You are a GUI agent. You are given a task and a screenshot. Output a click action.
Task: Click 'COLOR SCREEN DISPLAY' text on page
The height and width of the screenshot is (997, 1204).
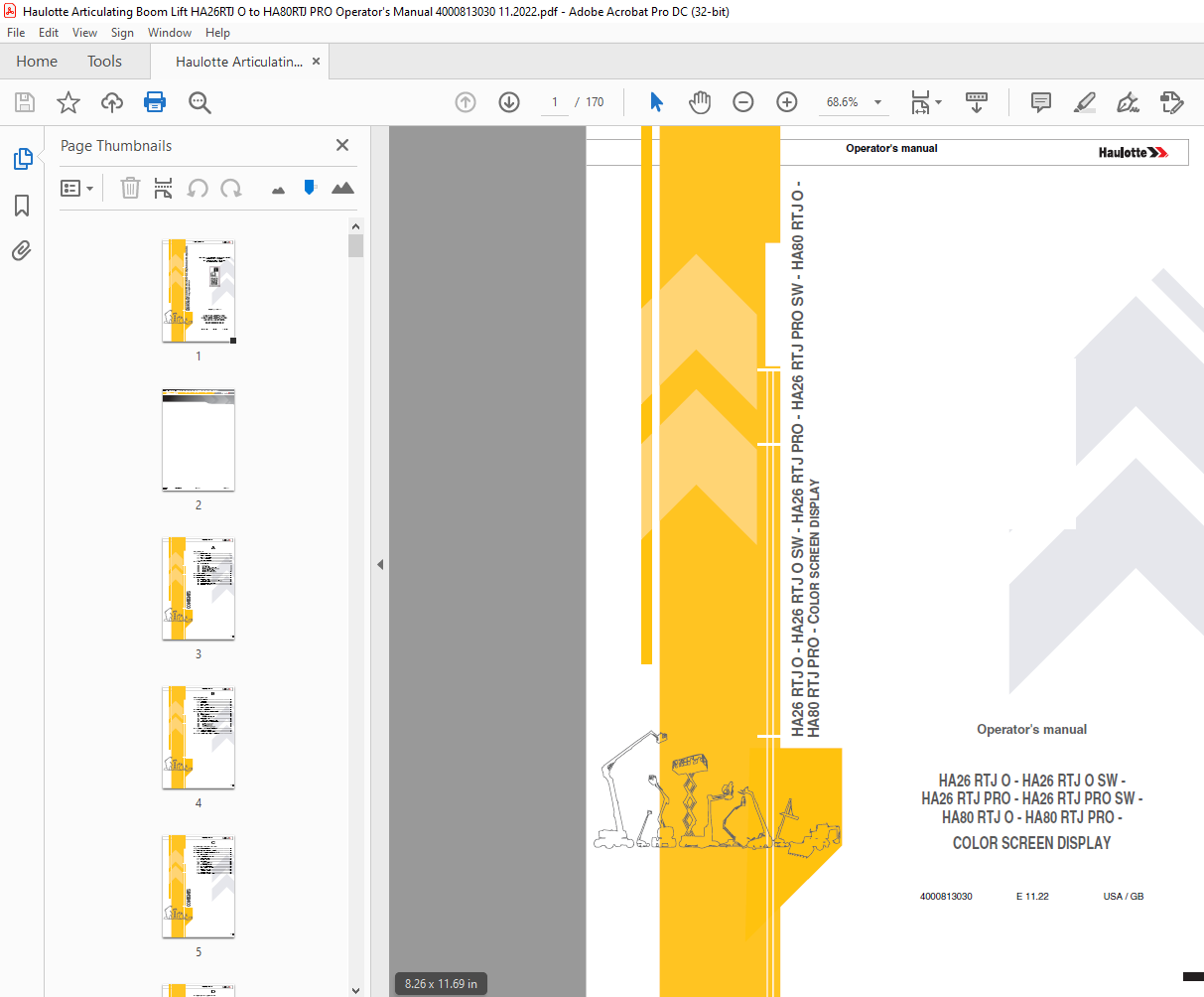pyautogui.click(x=1031, y=843)
